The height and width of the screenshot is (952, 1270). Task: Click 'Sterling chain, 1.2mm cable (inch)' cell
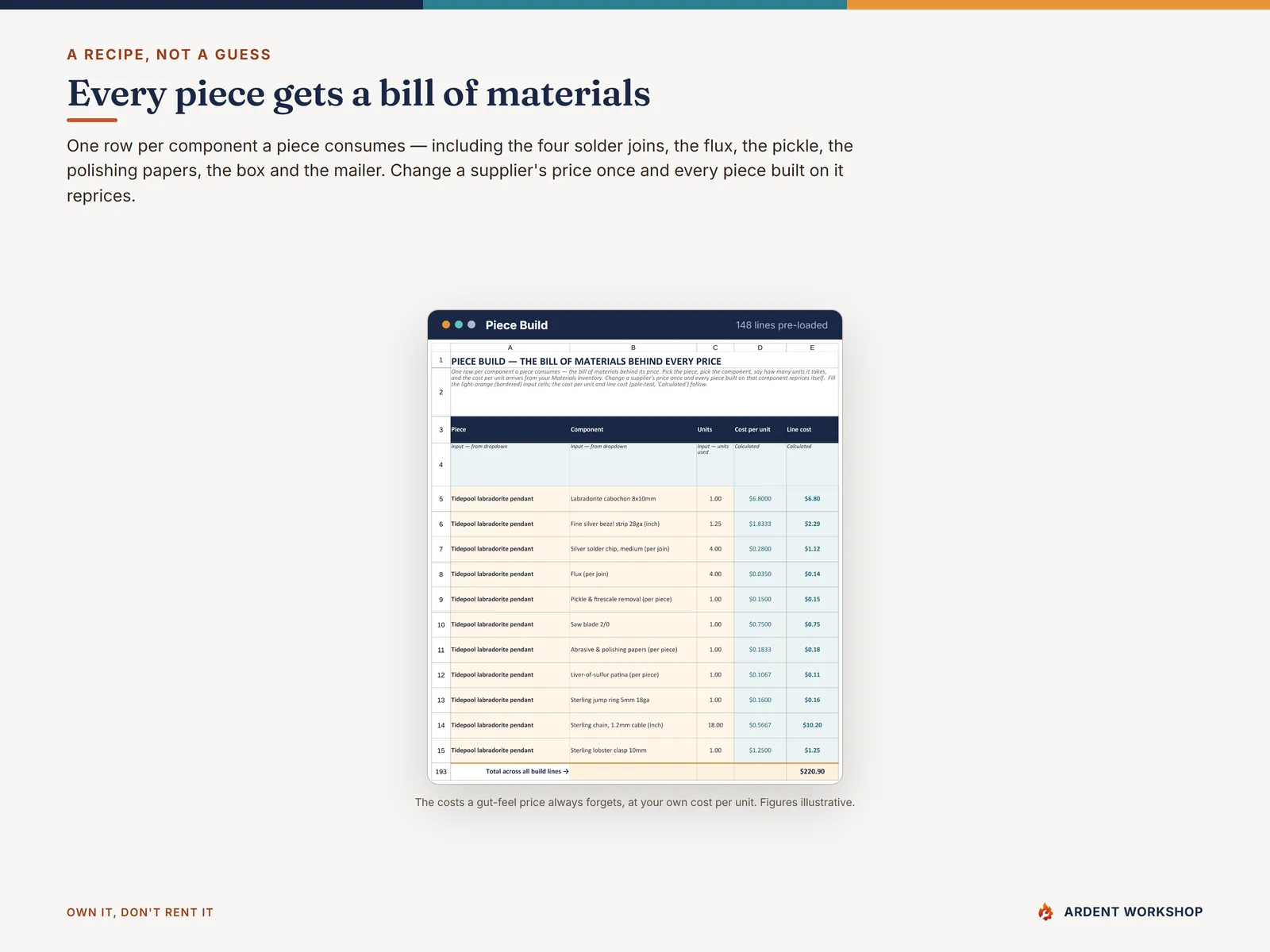633,725
